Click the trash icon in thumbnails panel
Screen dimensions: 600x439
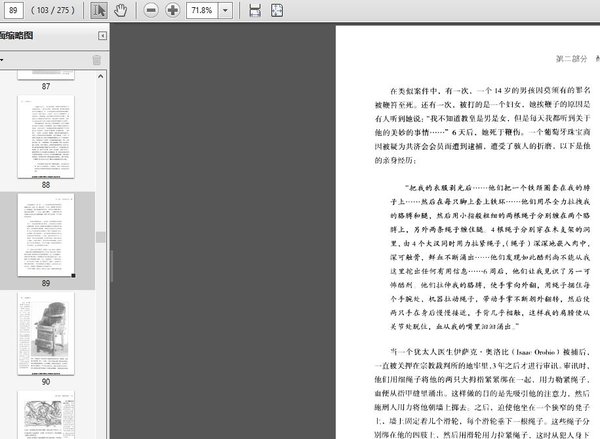click(x=97, y=60)
